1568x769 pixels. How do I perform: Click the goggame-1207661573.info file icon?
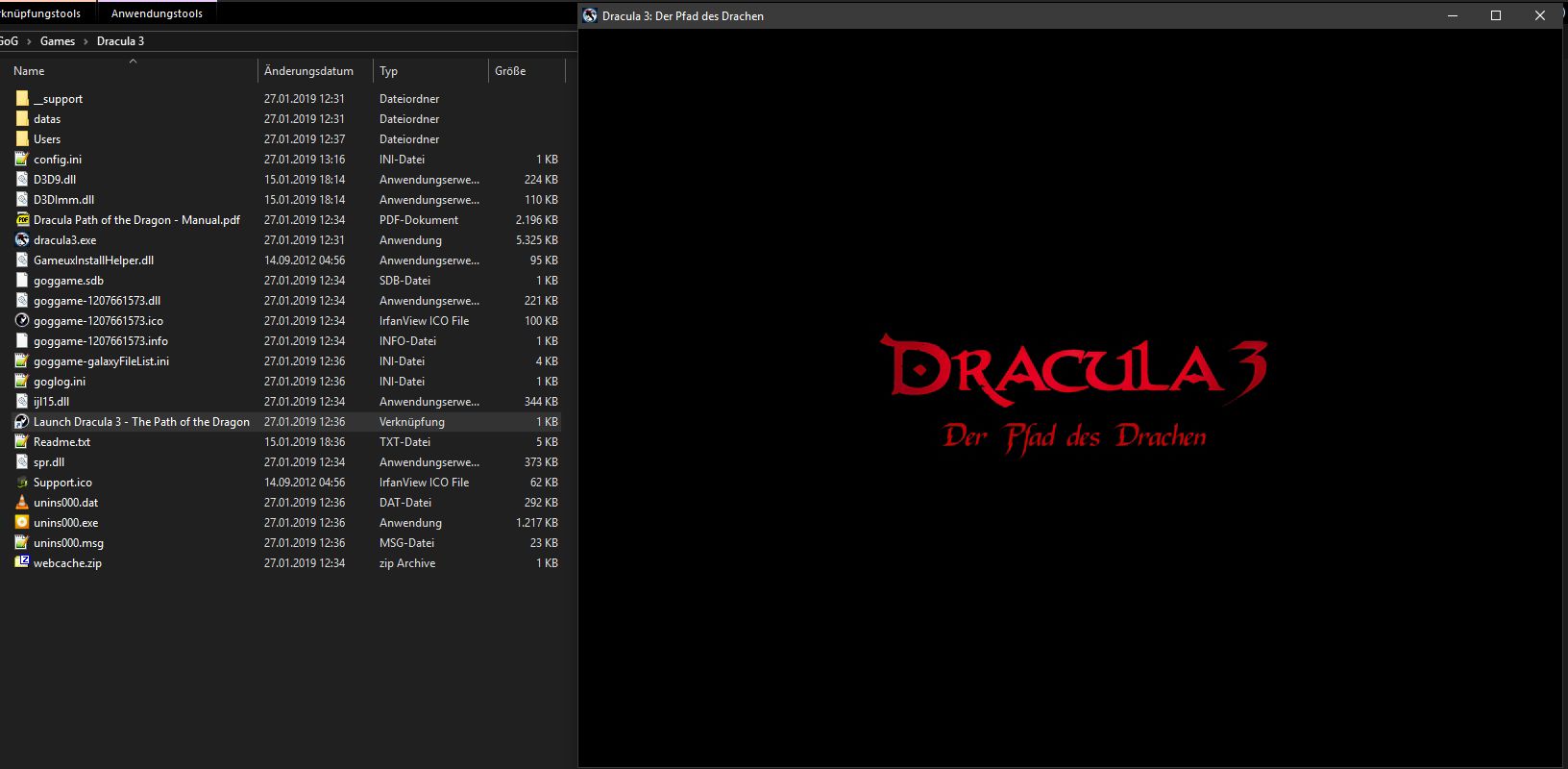point(22,341)
